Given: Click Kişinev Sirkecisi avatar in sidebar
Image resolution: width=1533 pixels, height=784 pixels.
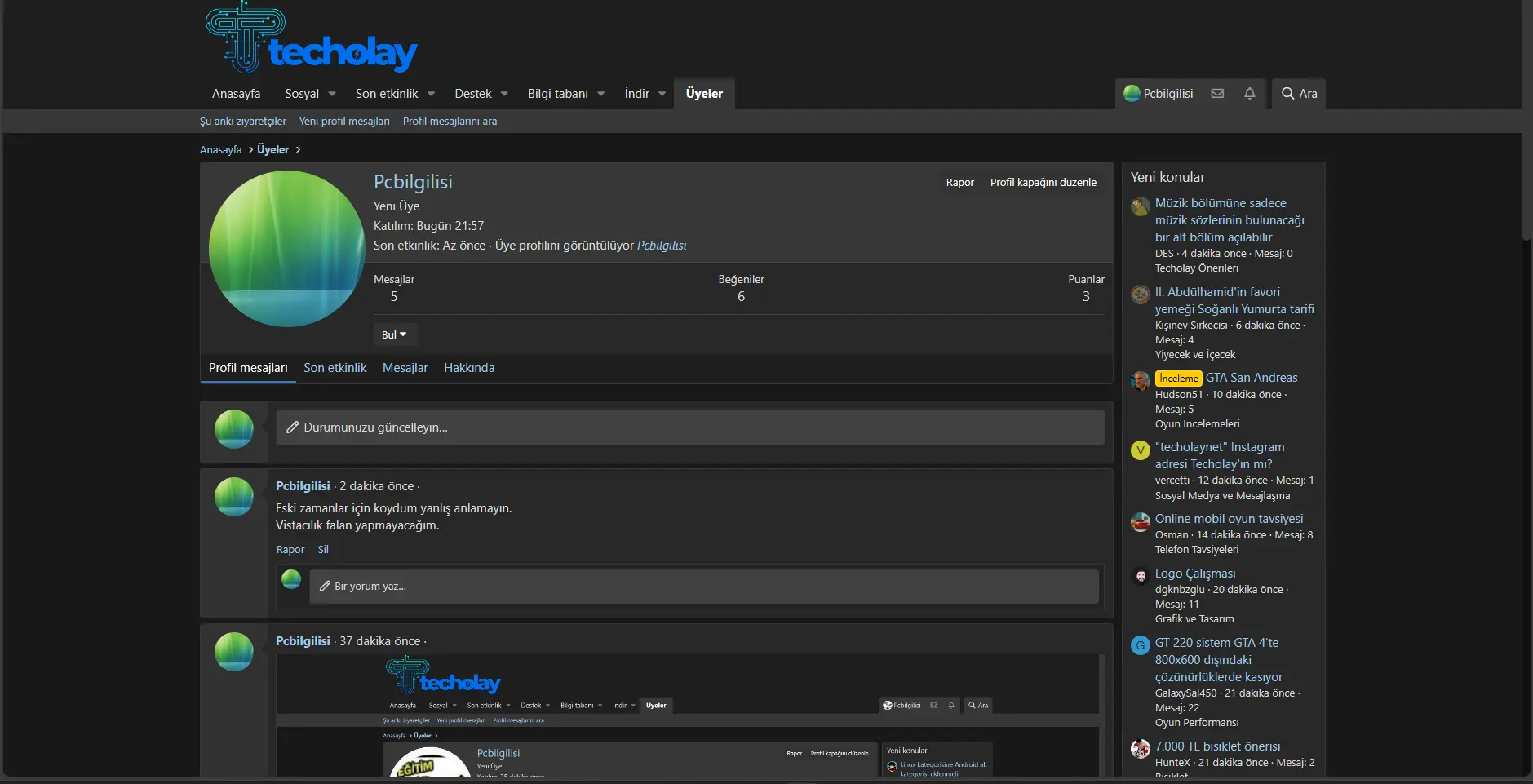Looking at the screenshot, I should pos(1141,295).
